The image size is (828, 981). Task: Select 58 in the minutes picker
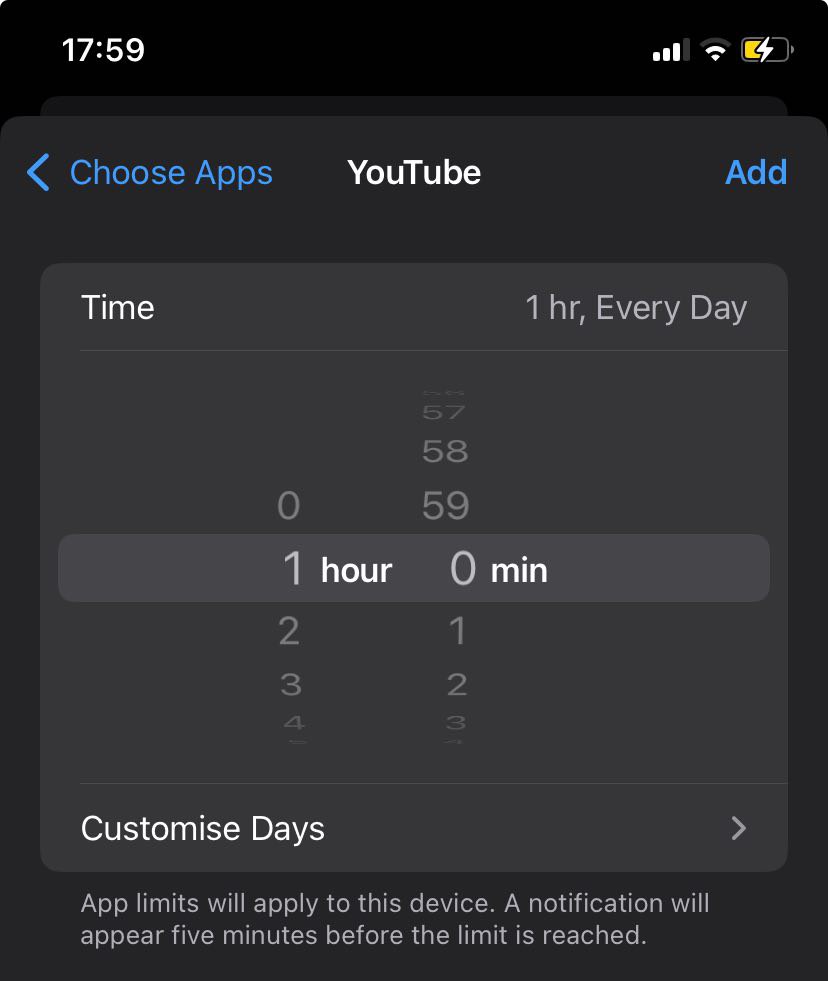pos(445,452)
